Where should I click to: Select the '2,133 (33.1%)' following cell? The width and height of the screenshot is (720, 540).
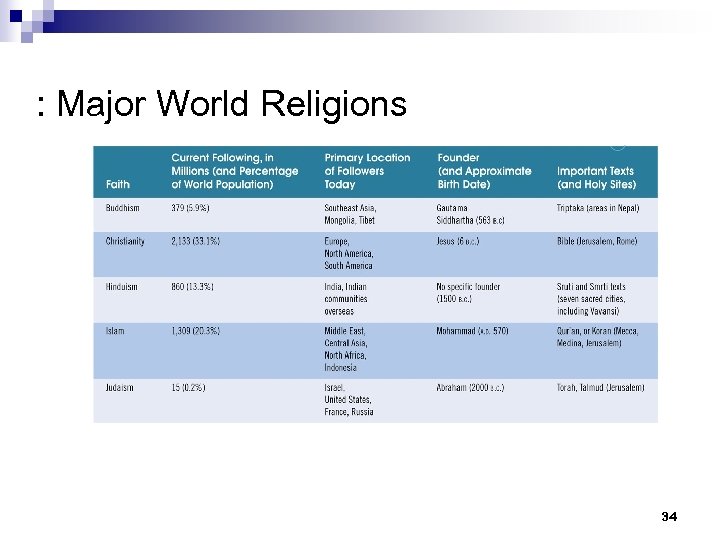pyautogui.click(x=196, y=242)
